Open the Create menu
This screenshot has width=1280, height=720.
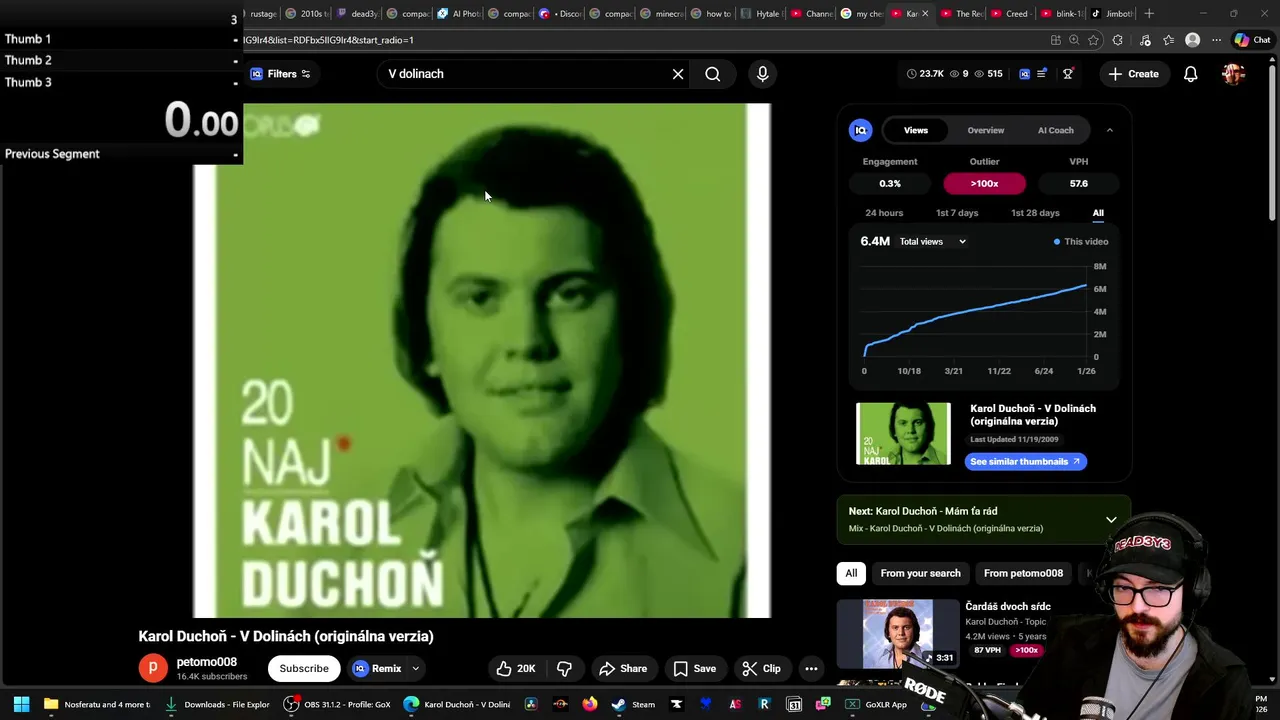(1133, 74)
